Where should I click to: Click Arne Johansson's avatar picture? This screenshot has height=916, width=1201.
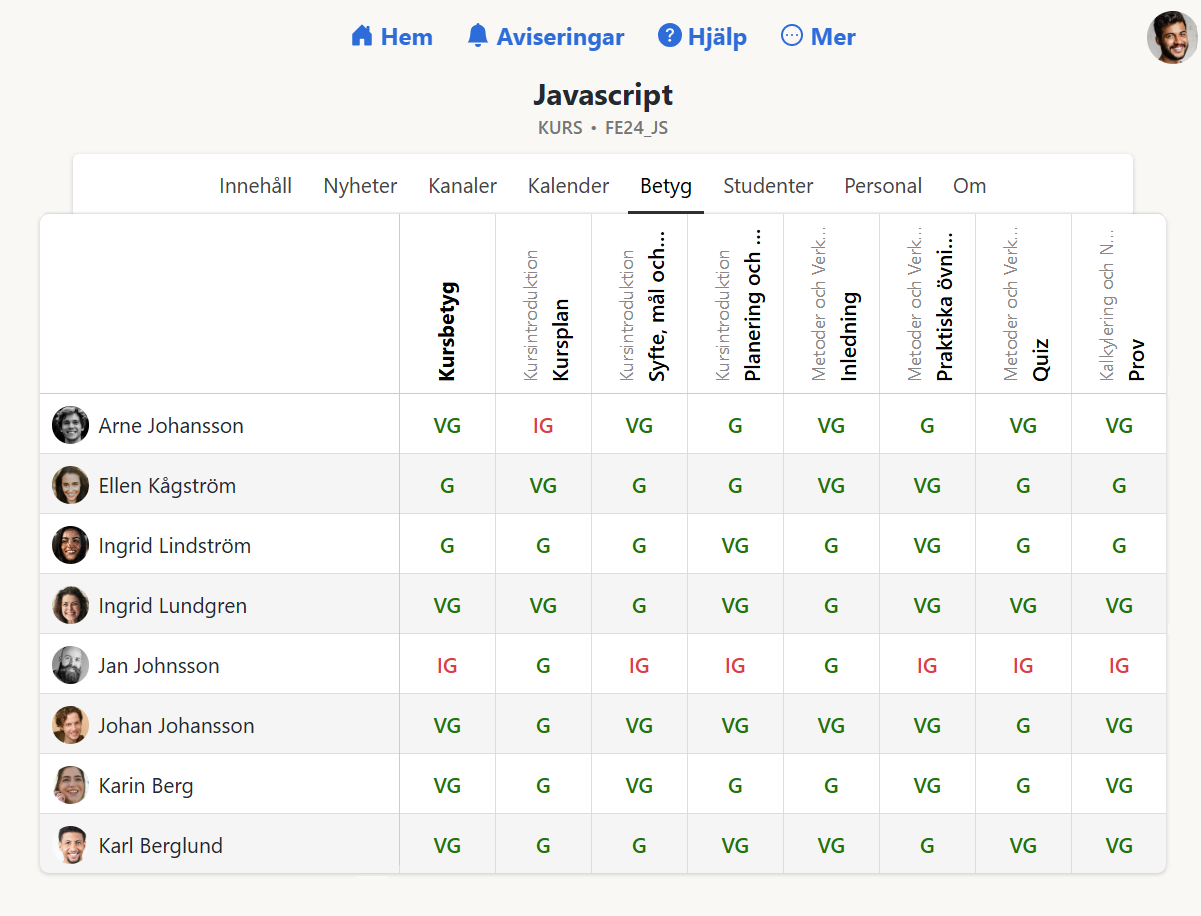[70, 425]
